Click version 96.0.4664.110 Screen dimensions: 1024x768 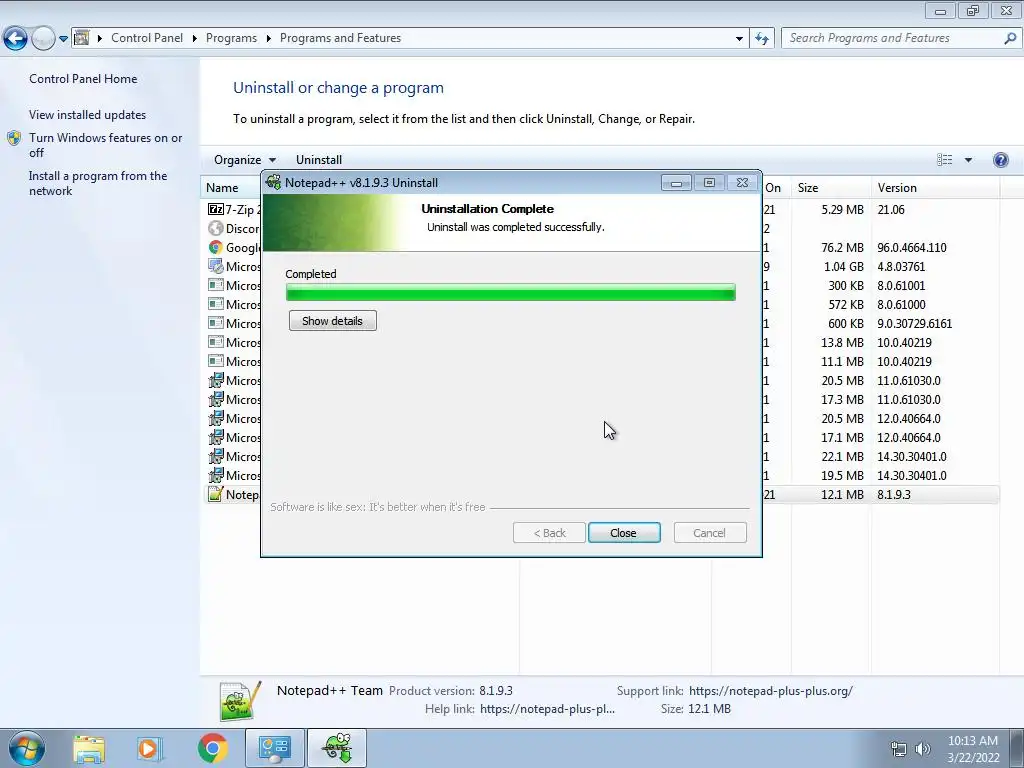(x=912, y=248)
